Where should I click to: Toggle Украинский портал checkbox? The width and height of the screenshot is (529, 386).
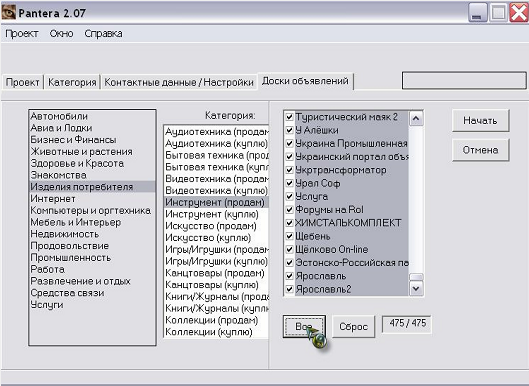(x=289, y=157)
